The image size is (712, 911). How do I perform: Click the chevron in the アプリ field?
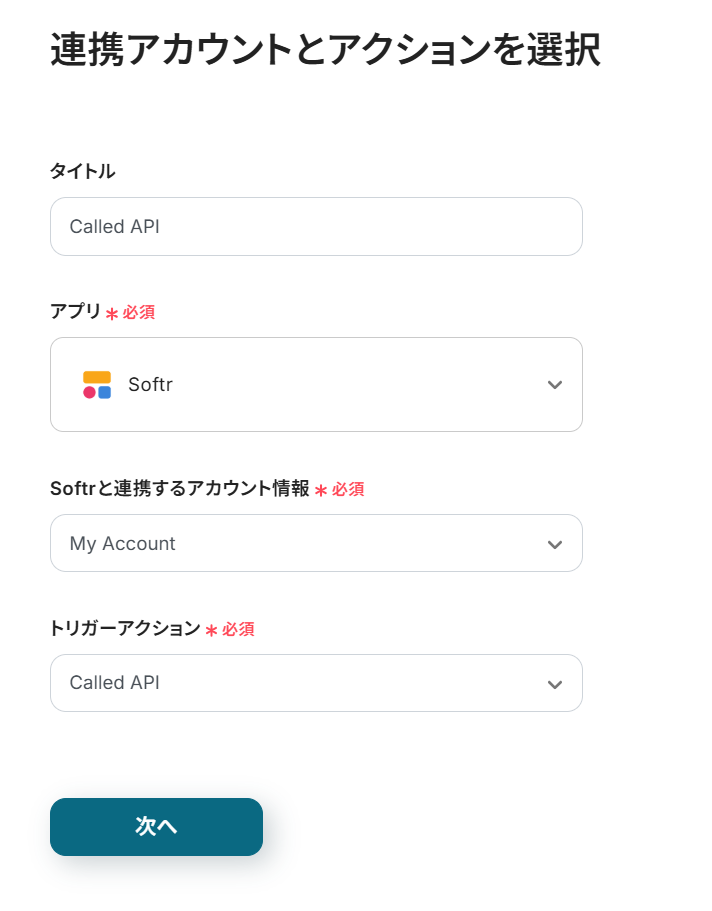(x=555, y=385)
